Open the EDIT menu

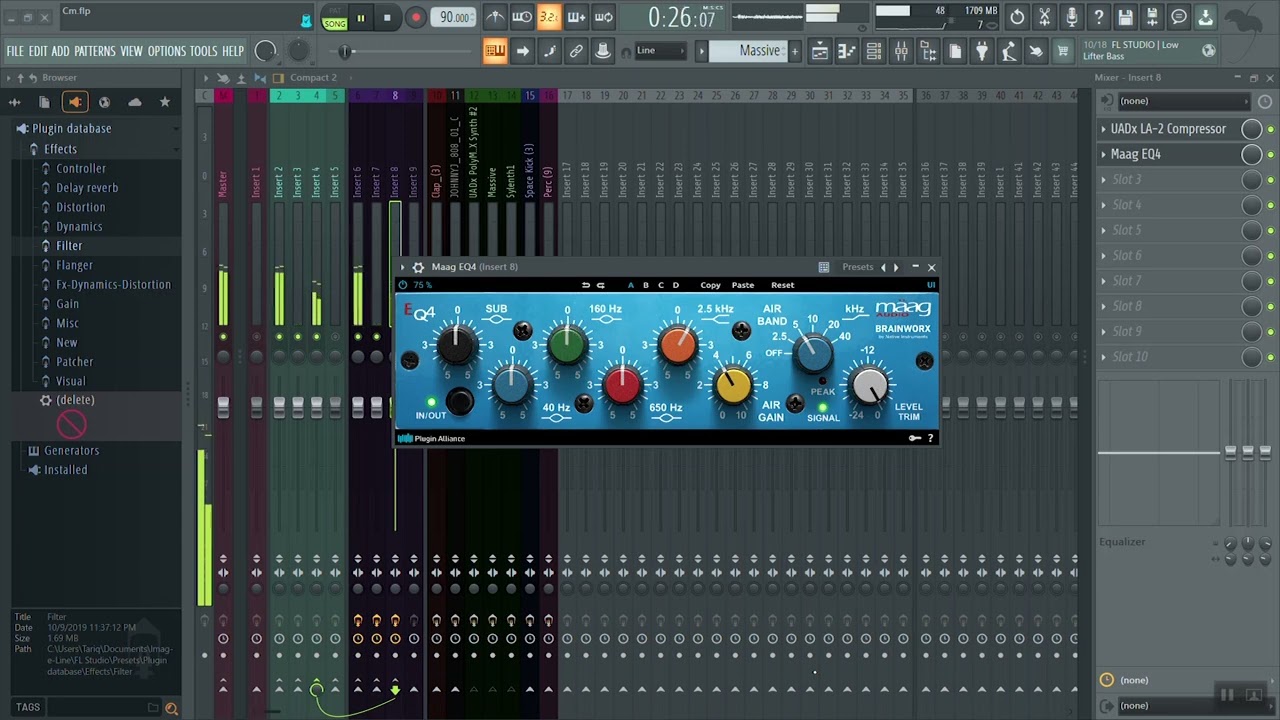pos(38,51)
